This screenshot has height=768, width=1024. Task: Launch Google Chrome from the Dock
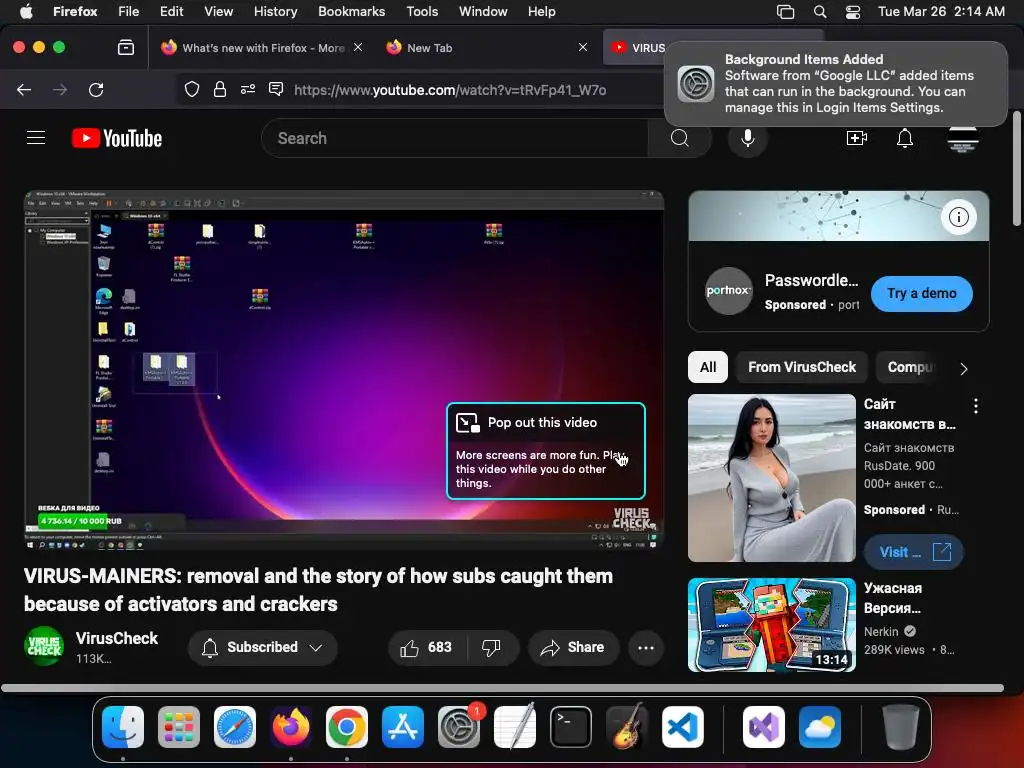347,727
